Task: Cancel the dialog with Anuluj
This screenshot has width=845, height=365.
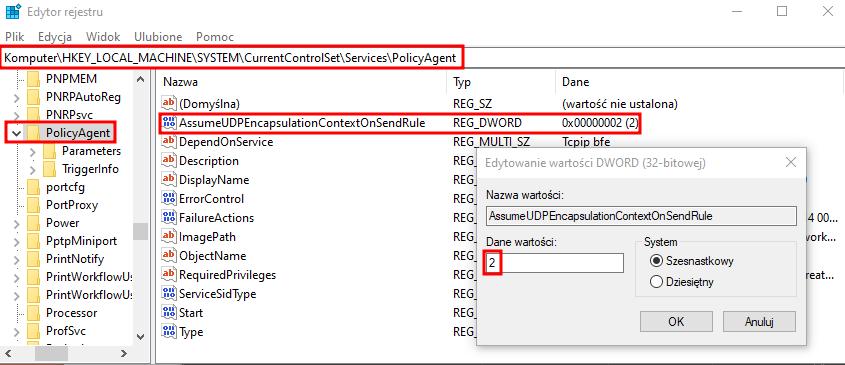Action: (x=759, y=322)
